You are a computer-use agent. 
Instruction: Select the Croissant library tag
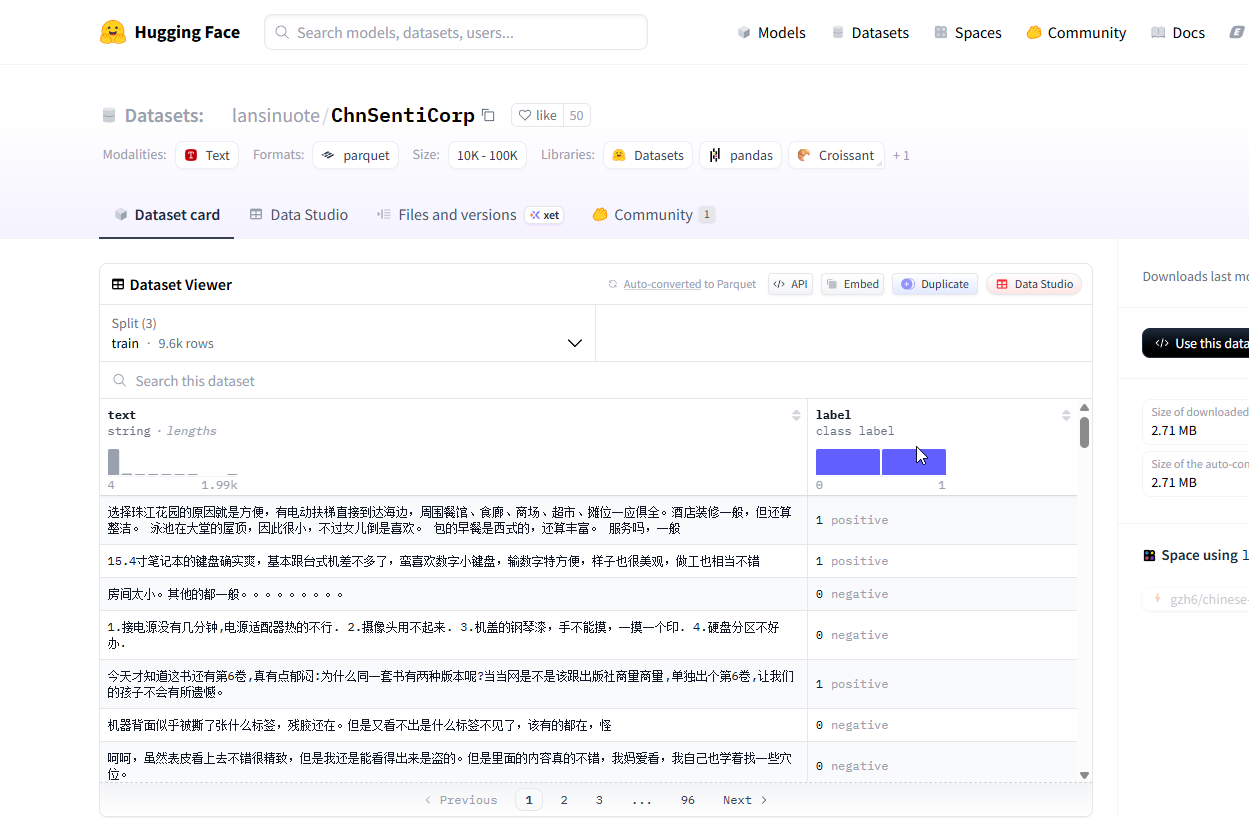(836, 155)
